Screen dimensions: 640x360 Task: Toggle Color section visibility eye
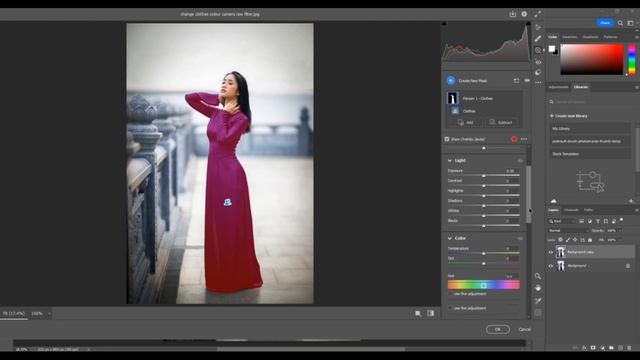tap(520, 238)
